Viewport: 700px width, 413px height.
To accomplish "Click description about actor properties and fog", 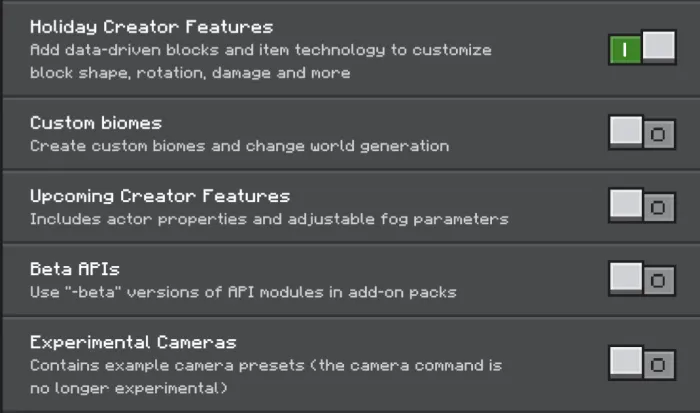I will [x=269, y=219].
